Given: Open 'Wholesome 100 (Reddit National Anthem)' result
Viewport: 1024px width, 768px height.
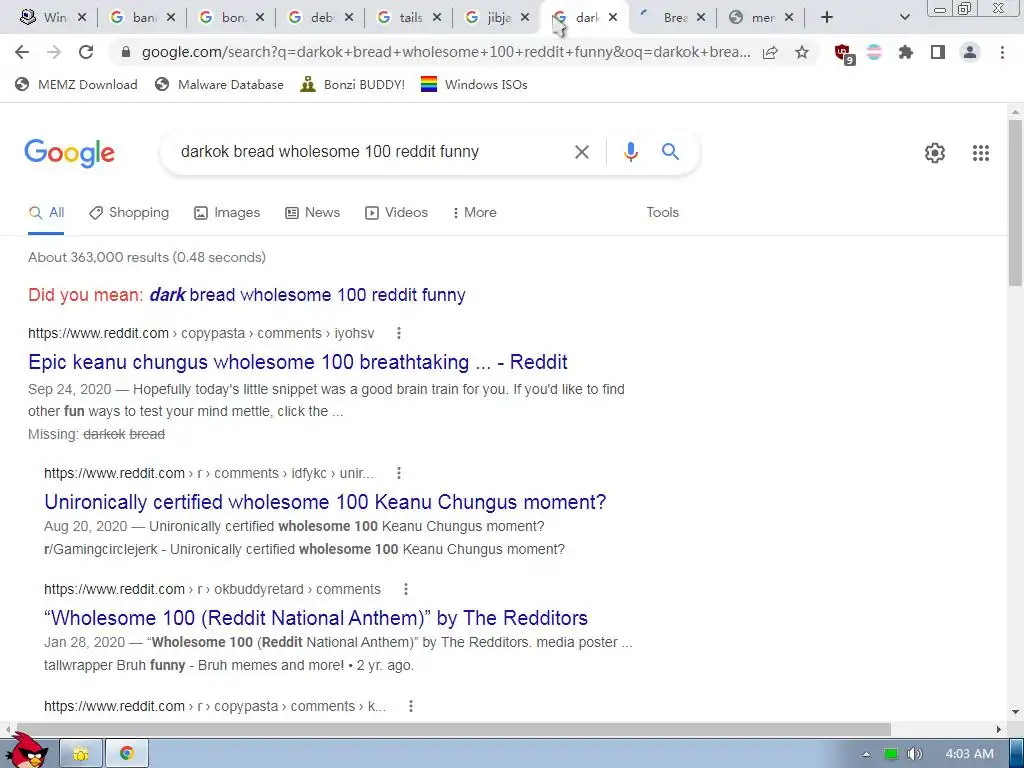Looking at the screenshot, I should (316, 618).
